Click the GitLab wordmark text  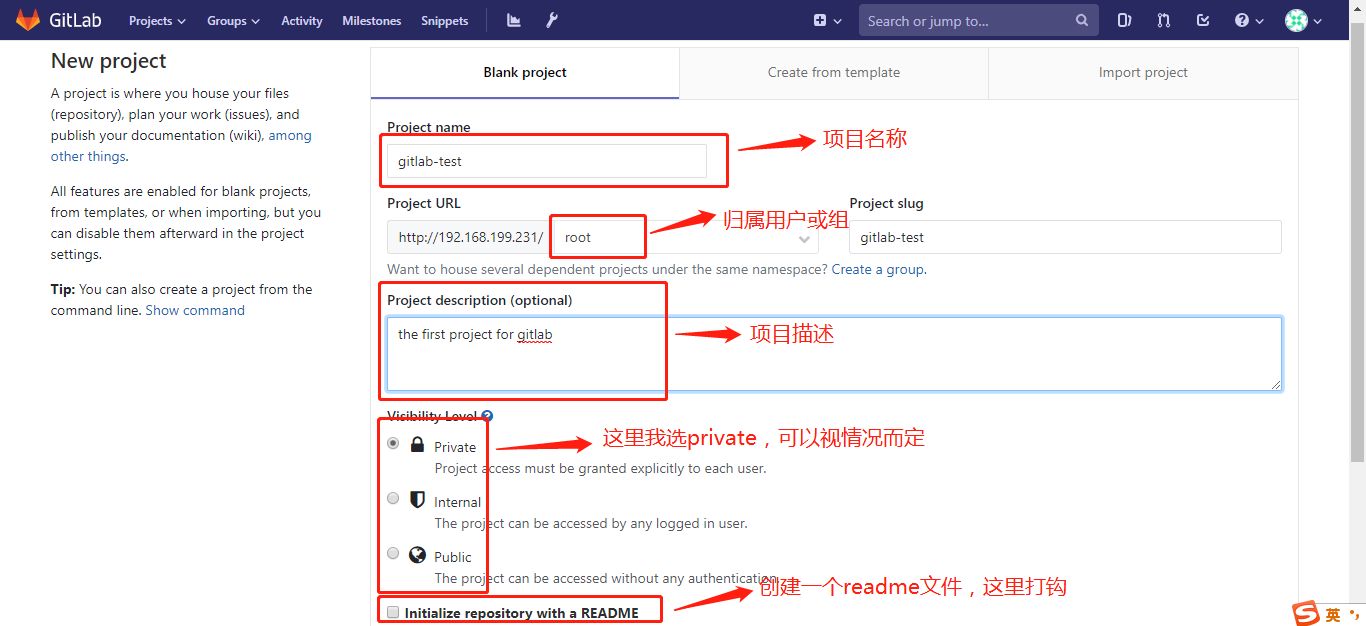pos(76,20)
